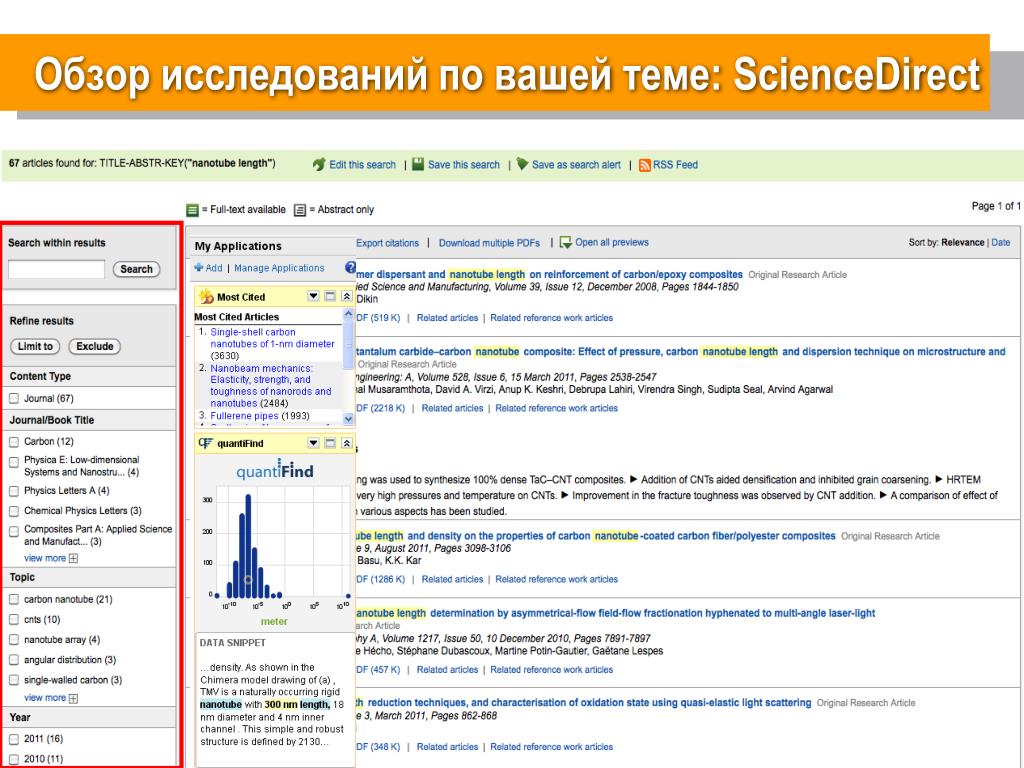Click the blue plus Add application icon
Viewport: 1024px width, 768px height.
[x=199, y=268]
